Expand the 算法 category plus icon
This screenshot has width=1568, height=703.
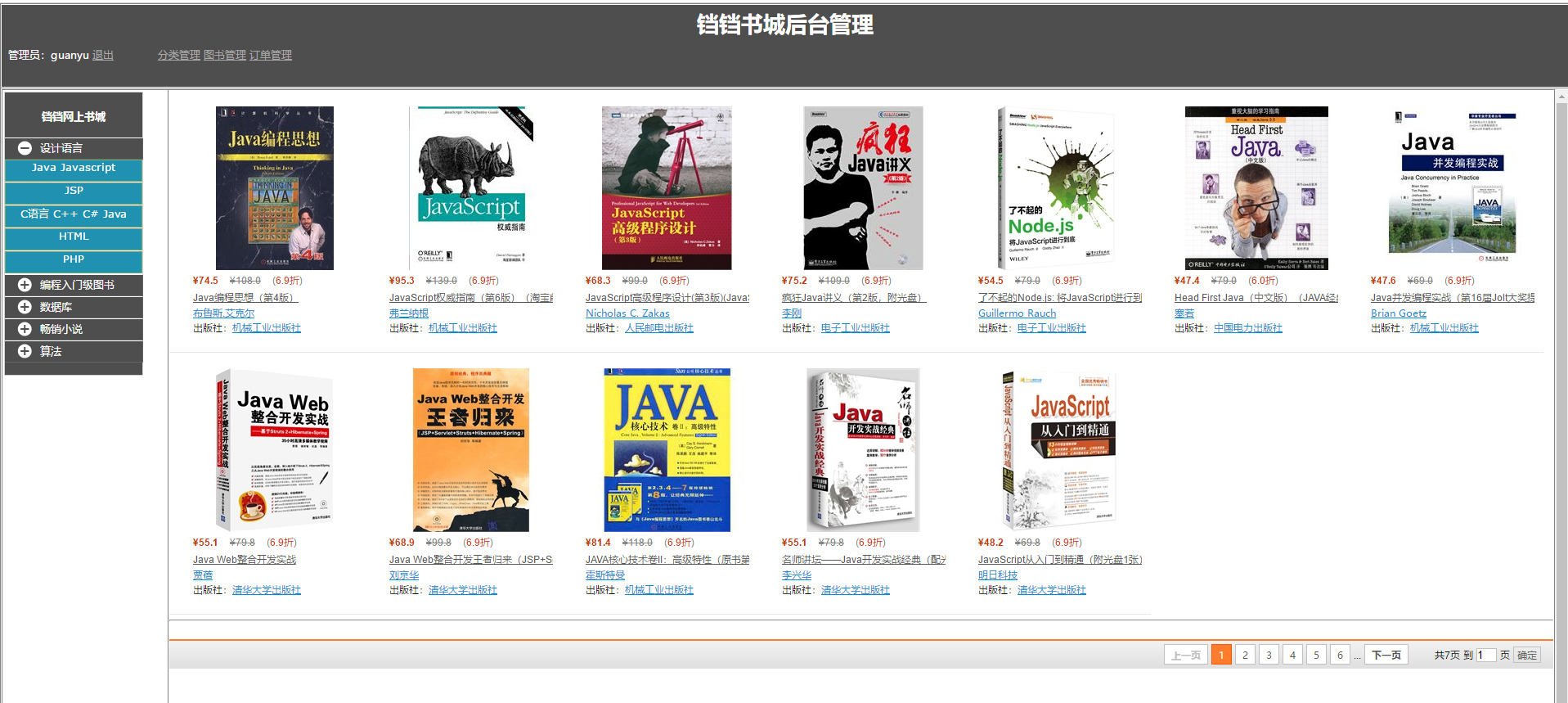pos(25,351)
